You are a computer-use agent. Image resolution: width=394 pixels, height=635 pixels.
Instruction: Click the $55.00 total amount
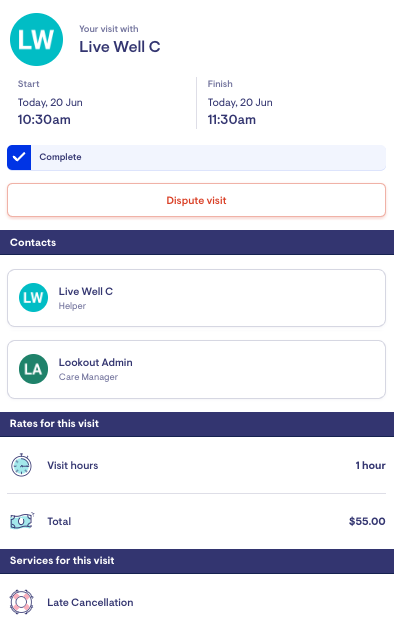(367, 521)
